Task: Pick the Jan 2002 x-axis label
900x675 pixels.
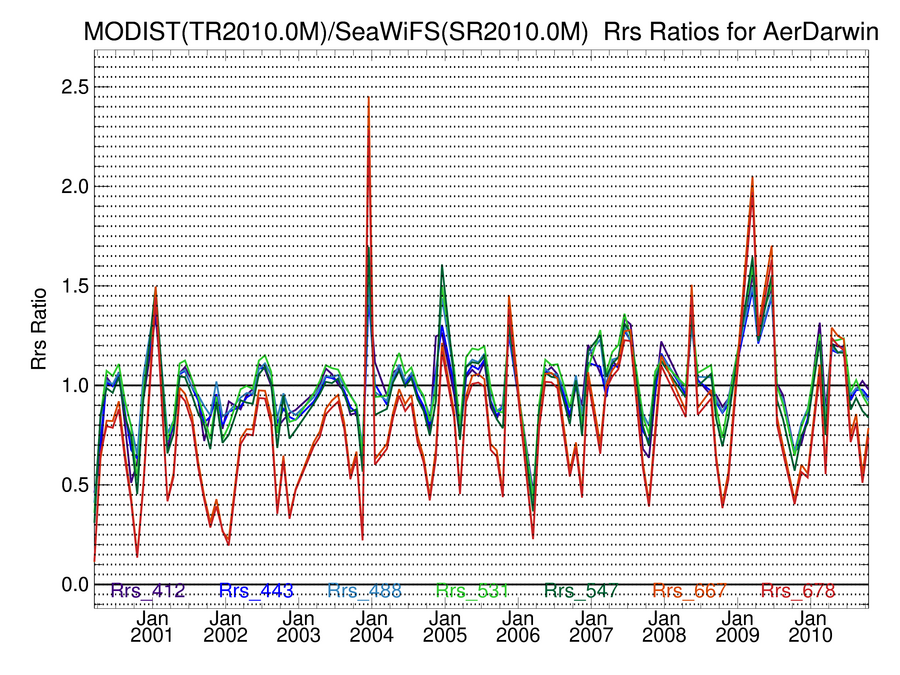Action: (x=225, y=627)
